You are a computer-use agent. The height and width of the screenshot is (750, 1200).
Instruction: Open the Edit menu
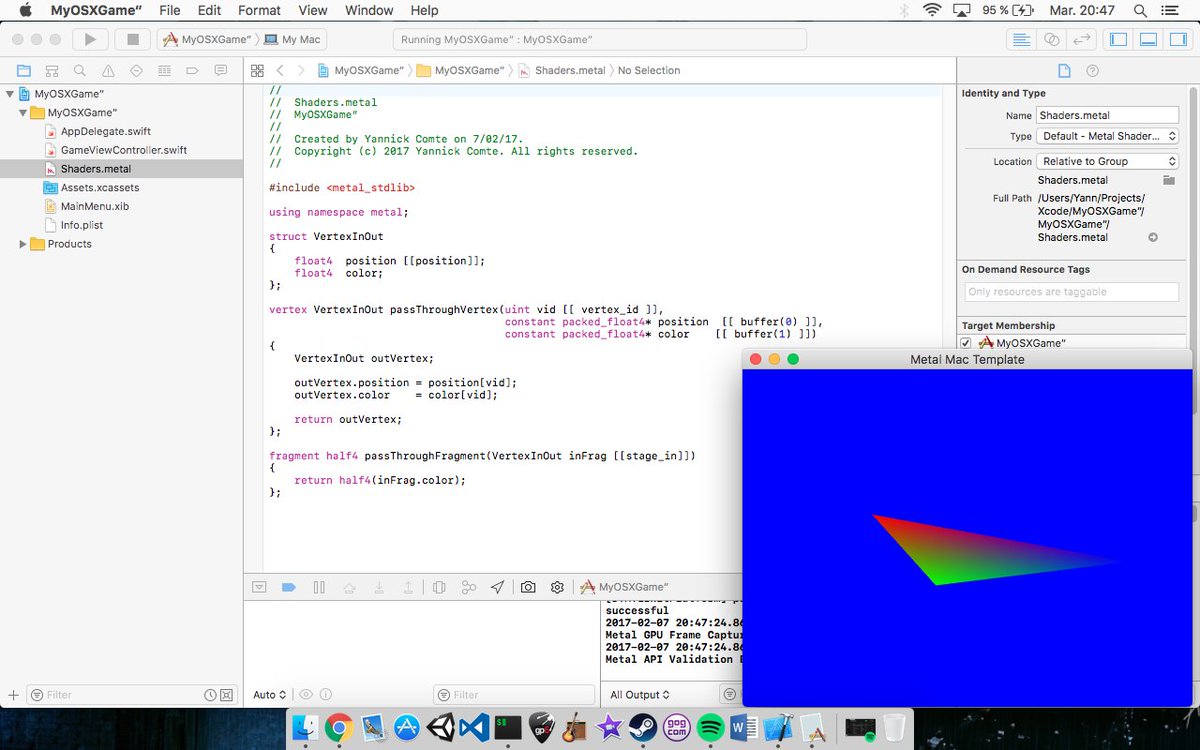[x=209, y=10]
